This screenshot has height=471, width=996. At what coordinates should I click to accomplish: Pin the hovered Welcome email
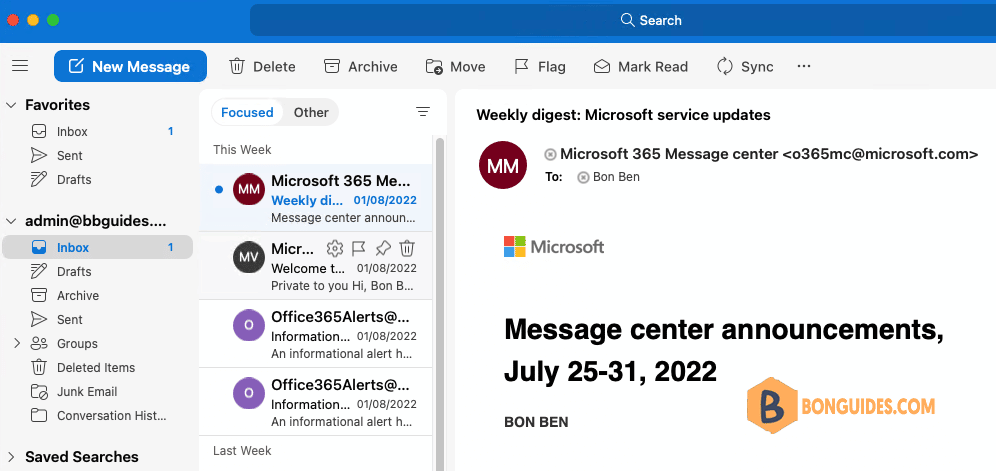tap(383, 248)
